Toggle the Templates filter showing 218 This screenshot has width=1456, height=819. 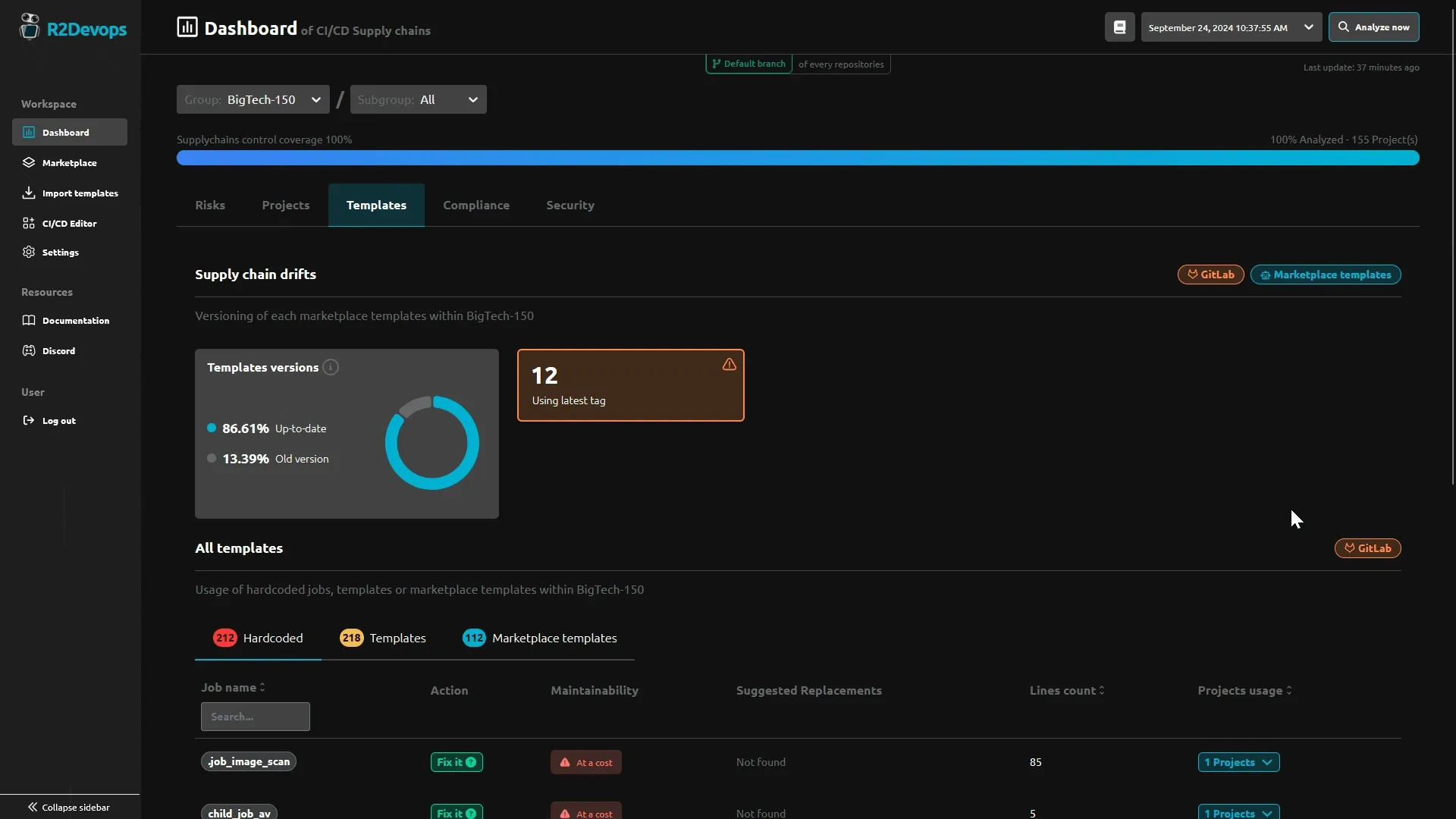[x=383, y=638]
